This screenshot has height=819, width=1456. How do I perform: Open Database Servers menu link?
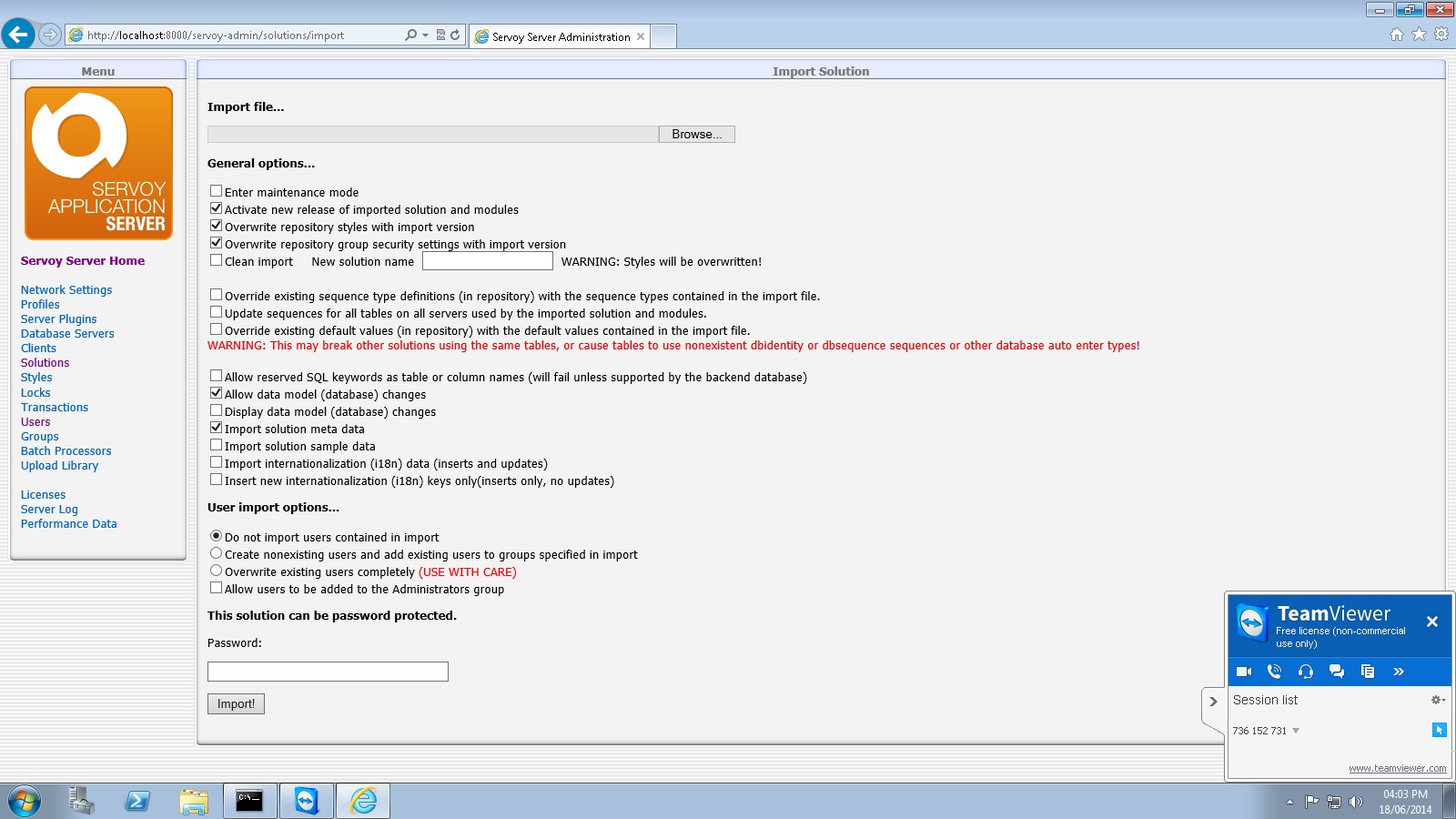pos(67,334)
